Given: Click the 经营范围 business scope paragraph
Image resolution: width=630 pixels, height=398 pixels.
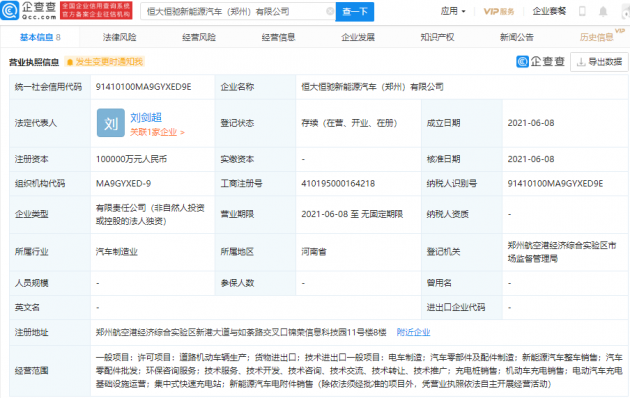Looking at the screenshot, I should coord(359,371).
